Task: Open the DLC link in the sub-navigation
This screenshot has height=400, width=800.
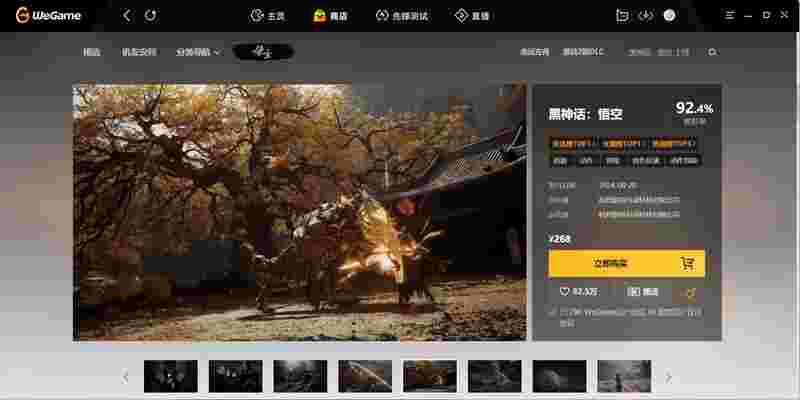Action: [583, 52]
